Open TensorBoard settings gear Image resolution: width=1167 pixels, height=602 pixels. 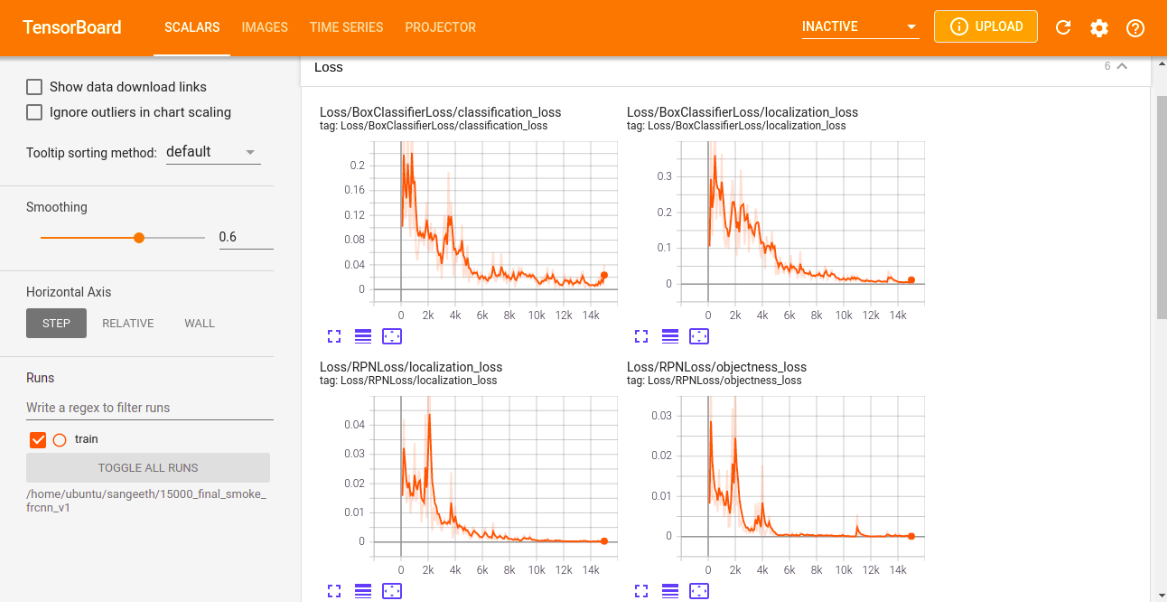tap(1099, 28)
